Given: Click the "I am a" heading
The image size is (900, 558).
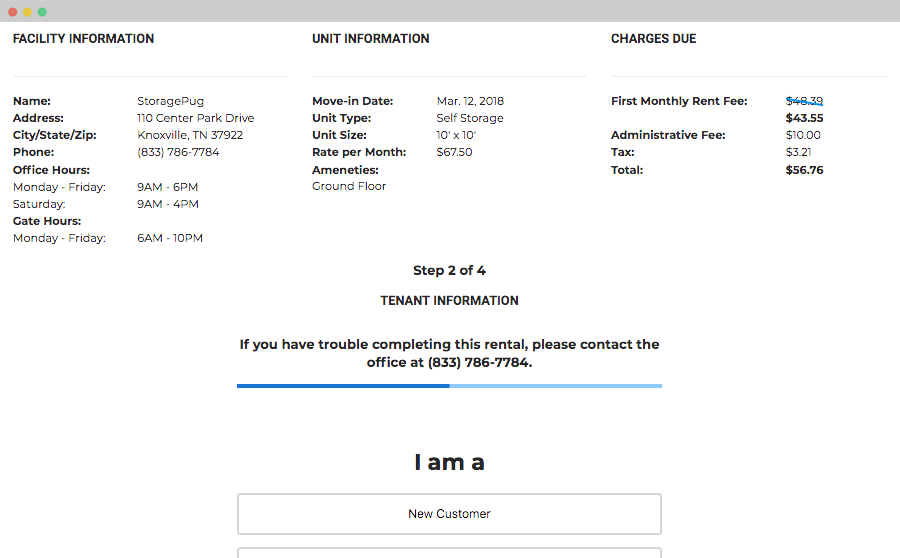Looking at the screenshot, I should 449,462.
